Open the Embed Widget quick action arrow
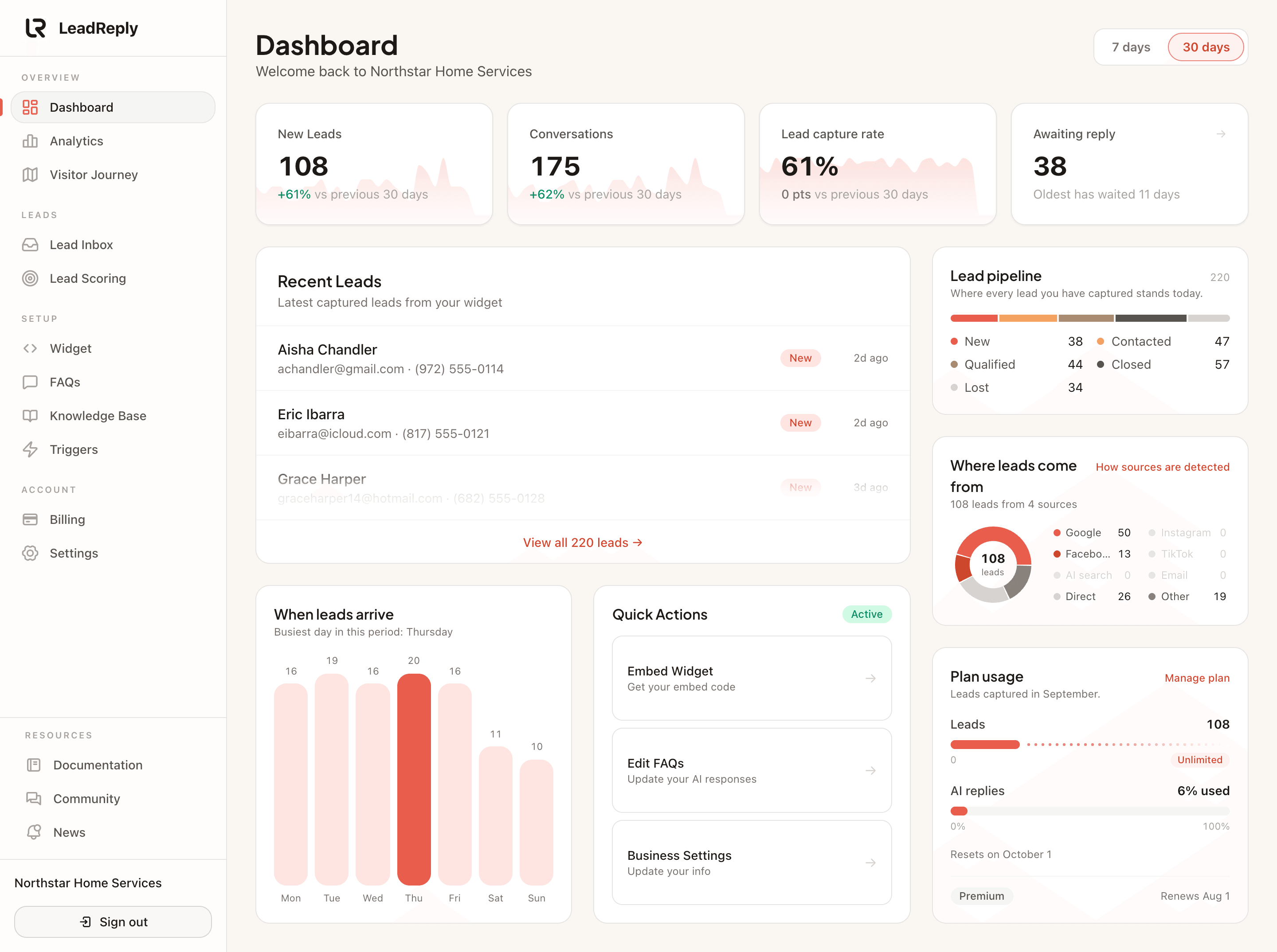1277x952 pixels. pos(870,678)
